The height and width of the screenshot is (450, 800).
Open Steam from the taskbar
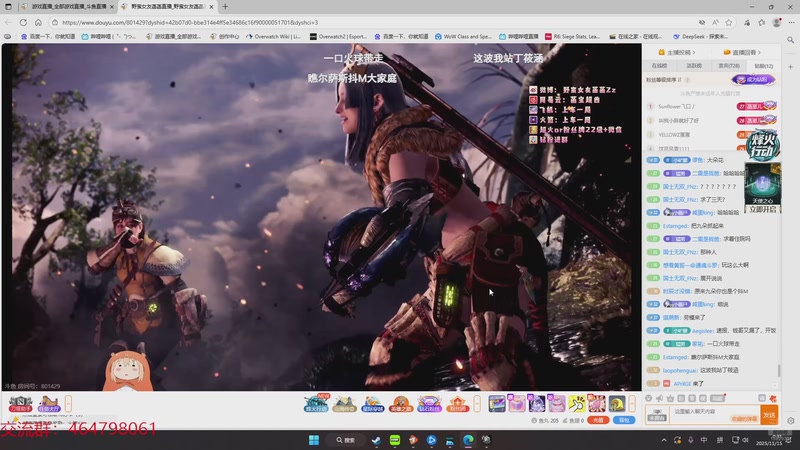click(x=376, y=440)
